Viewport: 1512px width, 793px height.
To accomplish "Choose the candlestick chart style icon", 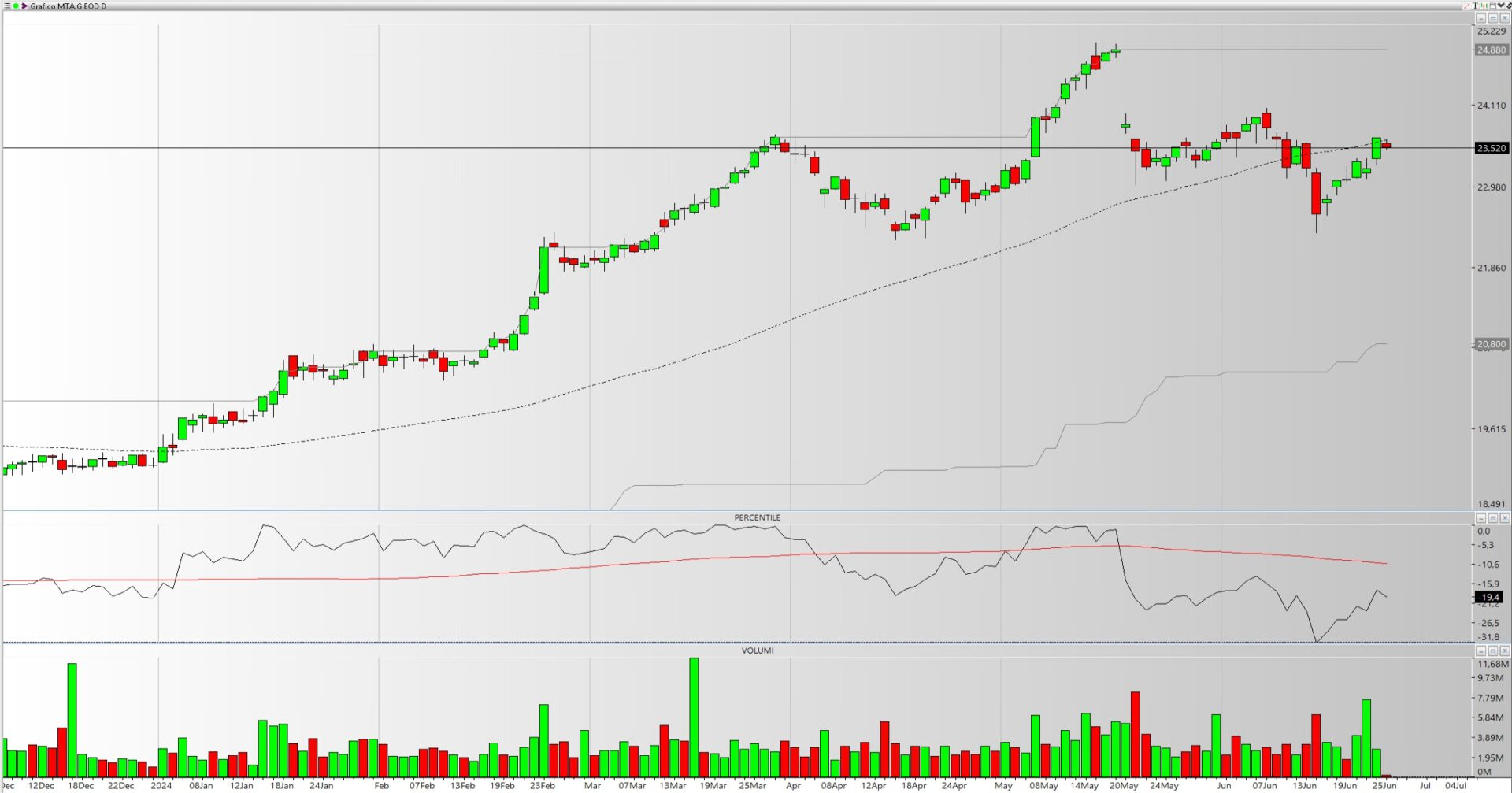I will click(1484, 6).
